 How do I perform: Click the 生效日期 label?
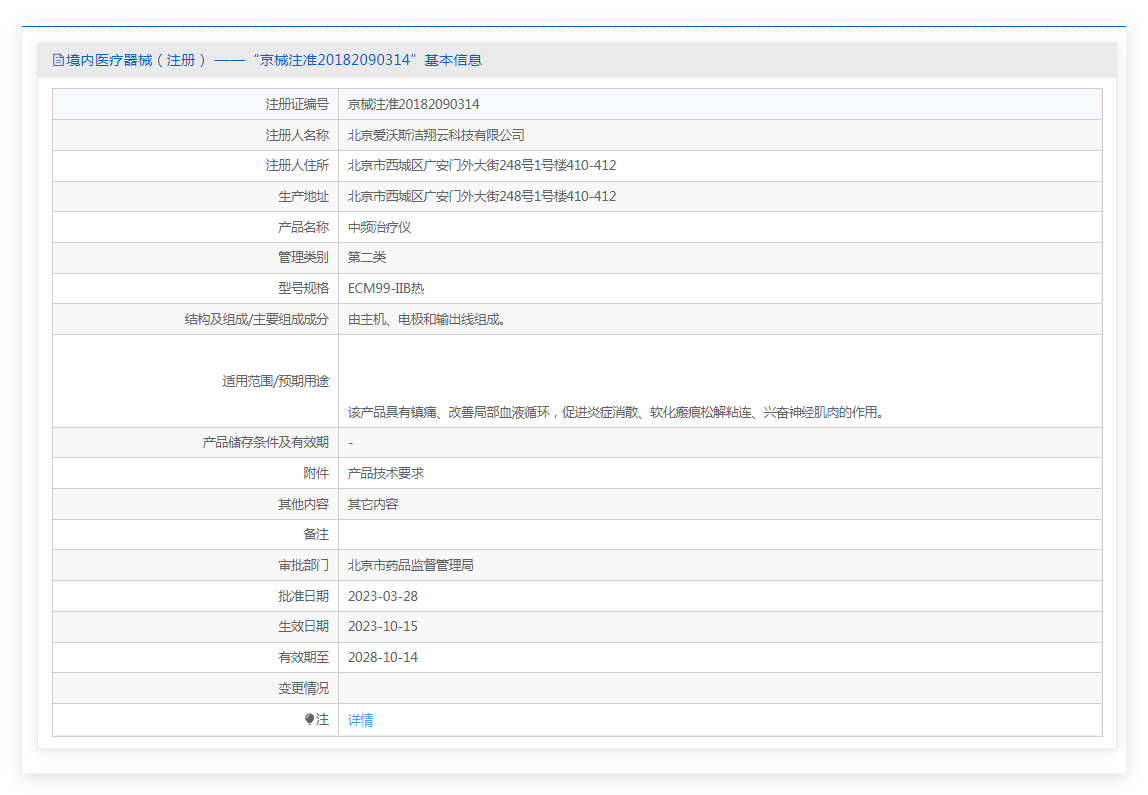pos(304,627)
